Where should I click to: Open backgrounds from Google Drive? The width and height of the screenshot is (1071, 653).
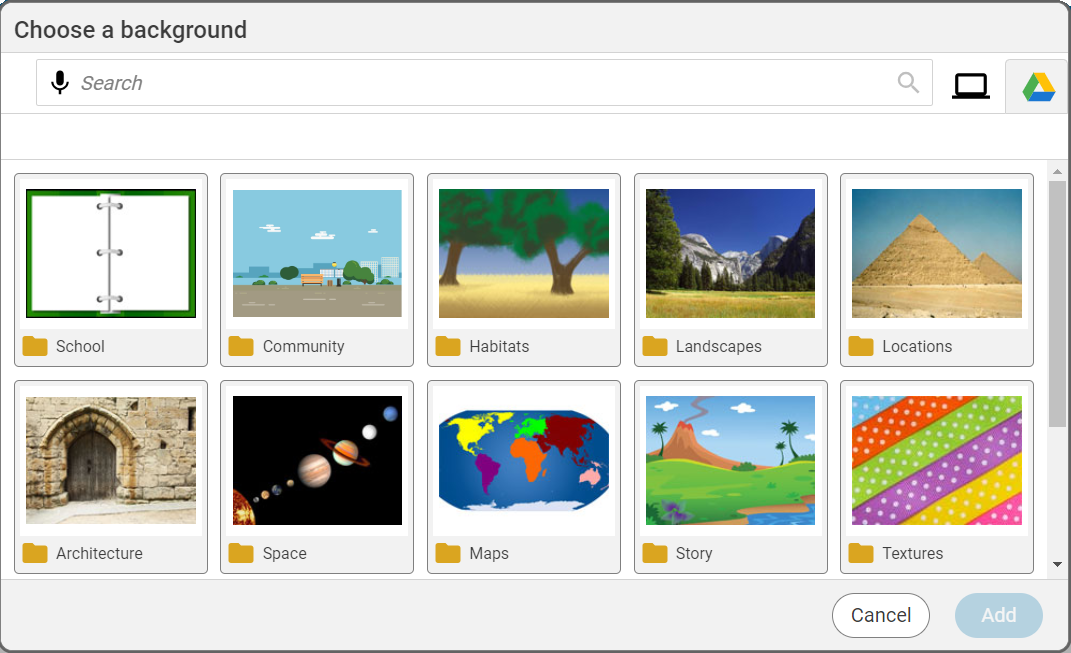pyautogui.click(x=1038, y=86)
